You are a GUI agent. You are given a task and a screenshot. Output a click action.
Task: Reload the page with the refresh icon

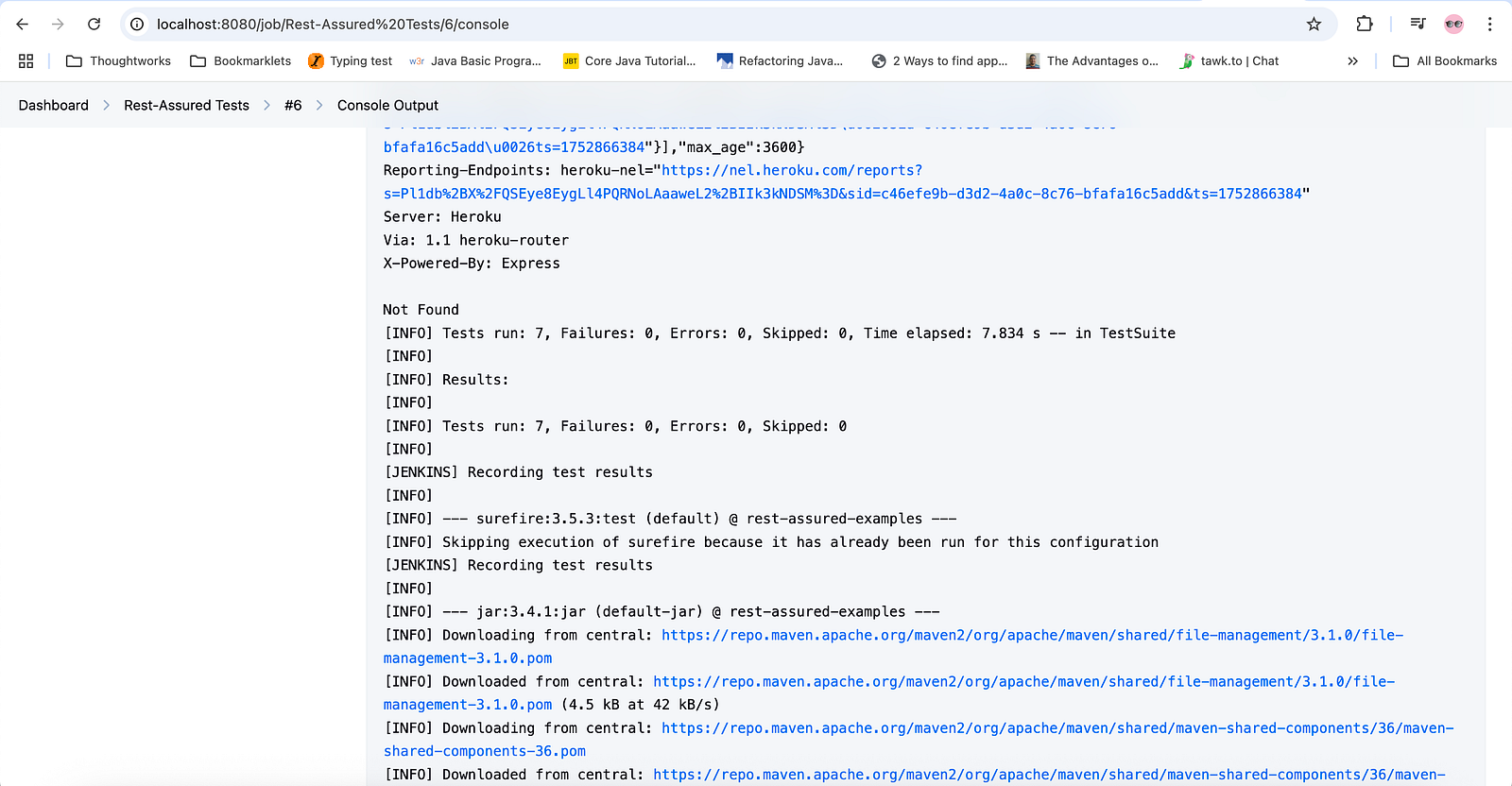(x=94, y=25)
